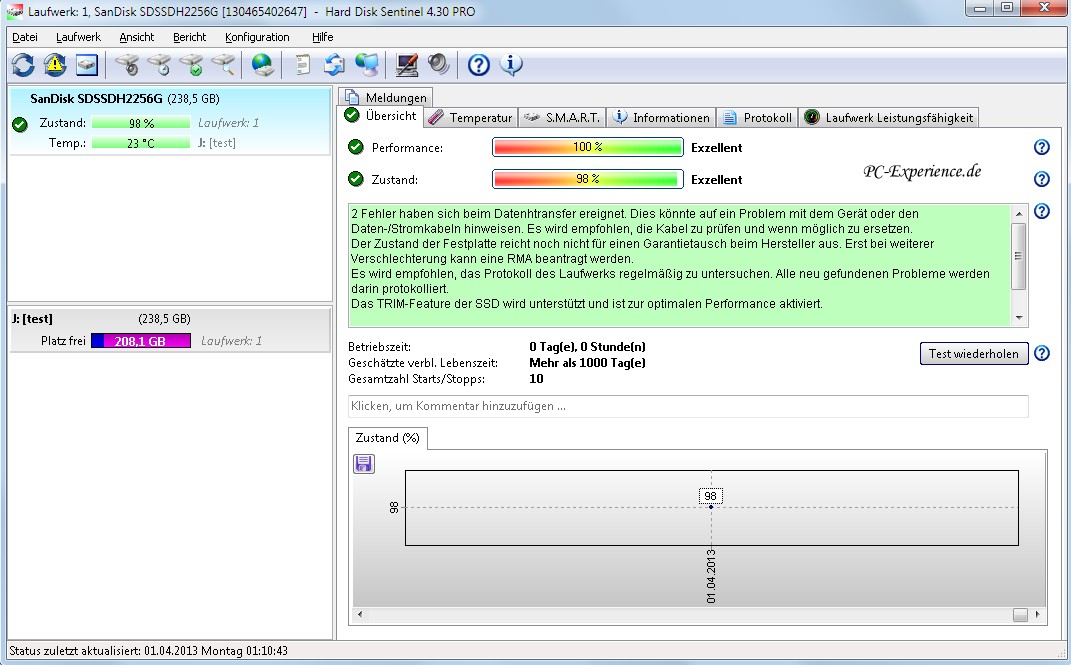Viewport: 1071px width, 665px height.
Task: Open the Hilfe menu
Action: point(322,37)
